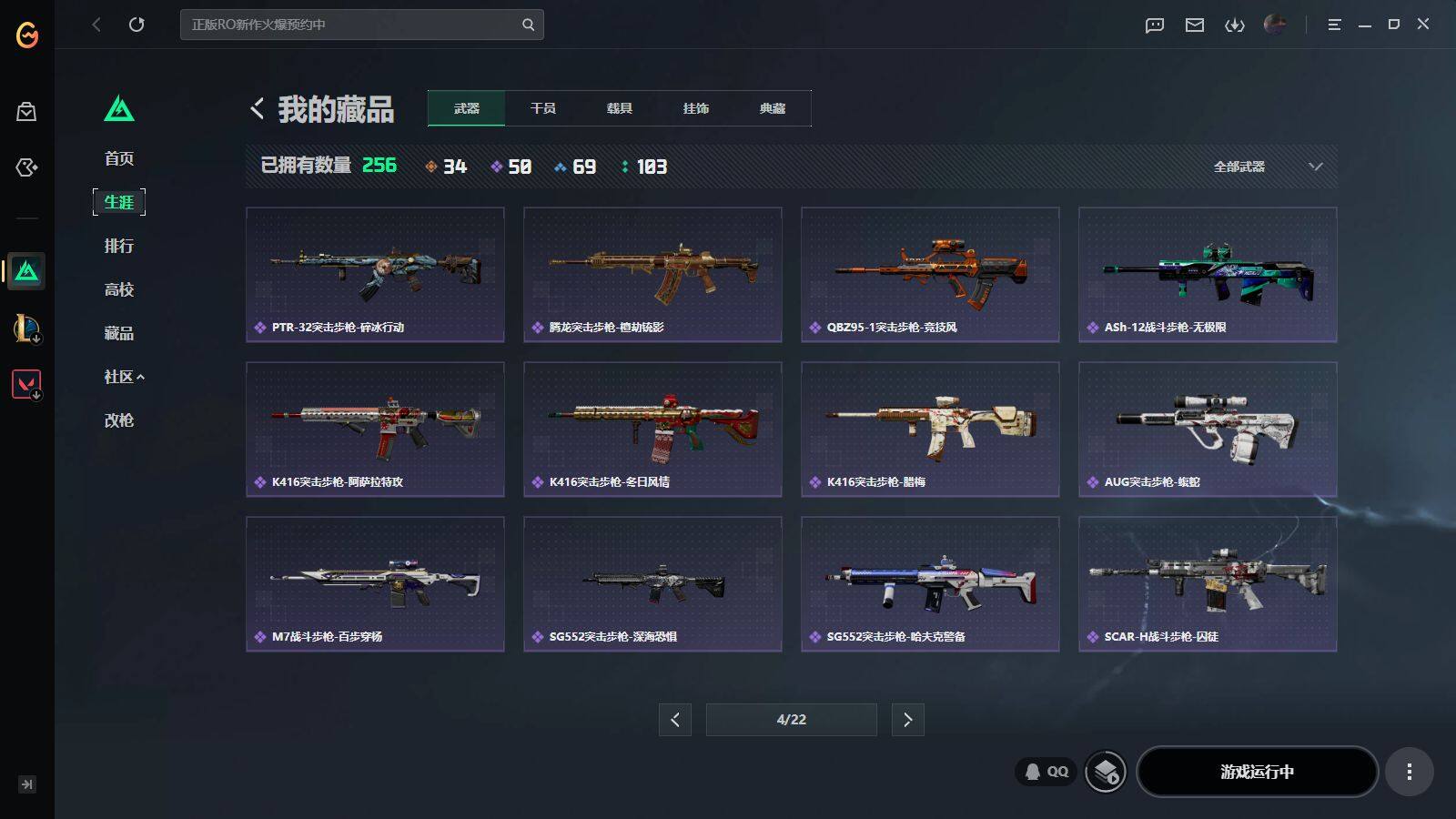1456x819 pixels.
Task: Collapse the 社区 sidebar menu
Action: click(125, 377)
